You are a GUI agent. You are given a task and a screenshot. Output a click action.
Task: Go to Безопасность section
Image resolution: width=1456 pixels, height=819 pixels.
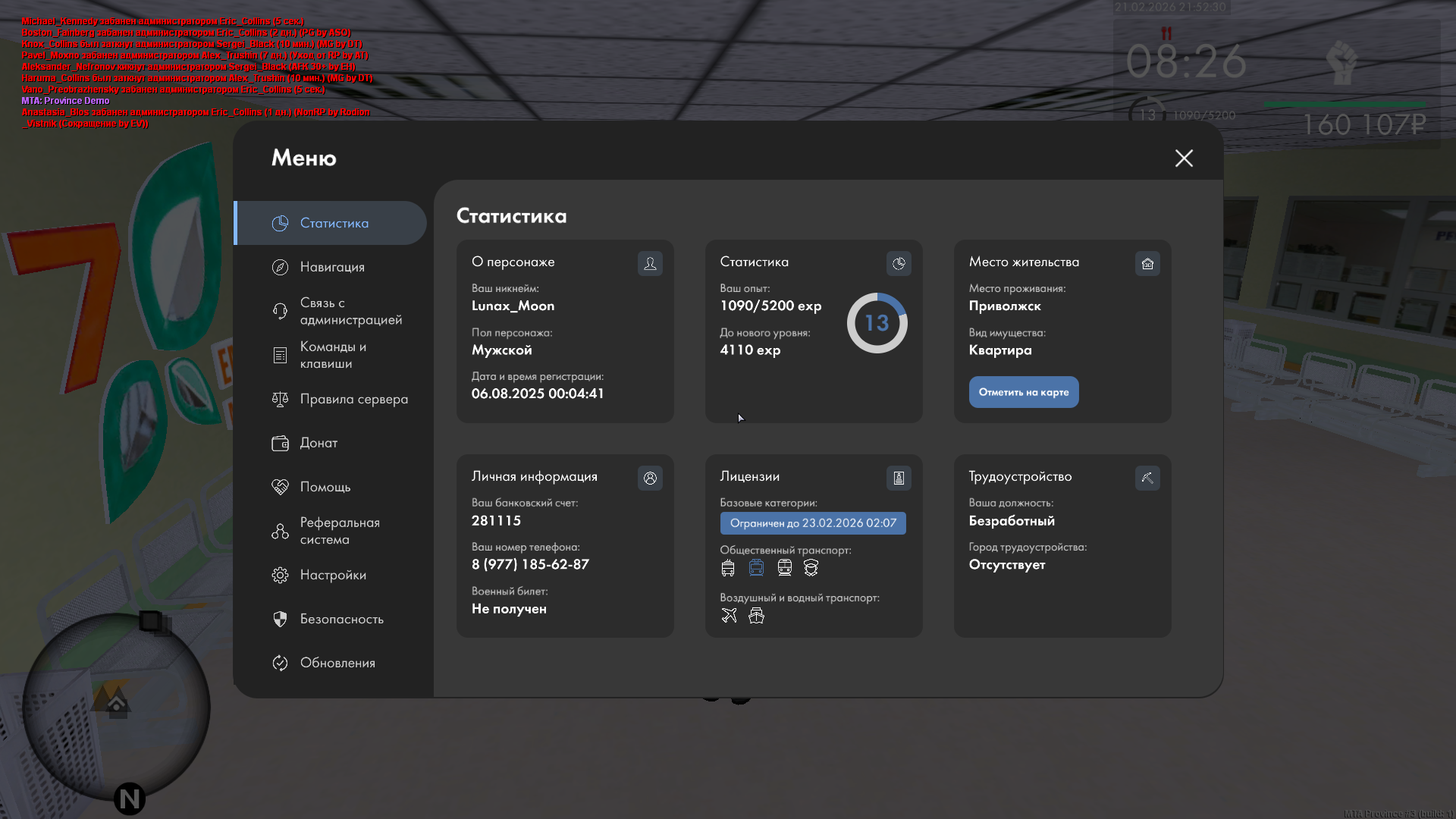pyautogui.click(x=341, y=619)
